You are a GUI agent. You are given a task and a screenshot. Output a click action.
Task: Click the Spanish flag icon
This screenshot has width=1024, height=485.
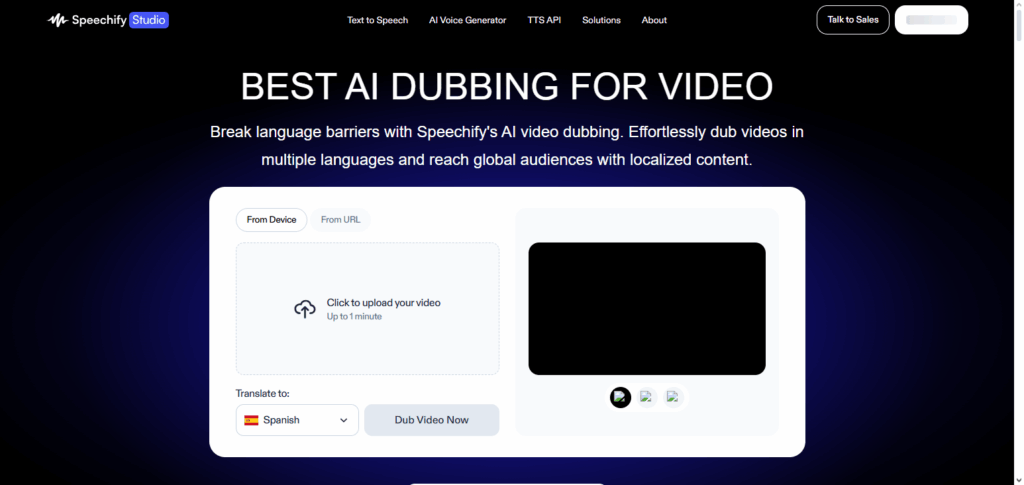click(x=251, y=420)
